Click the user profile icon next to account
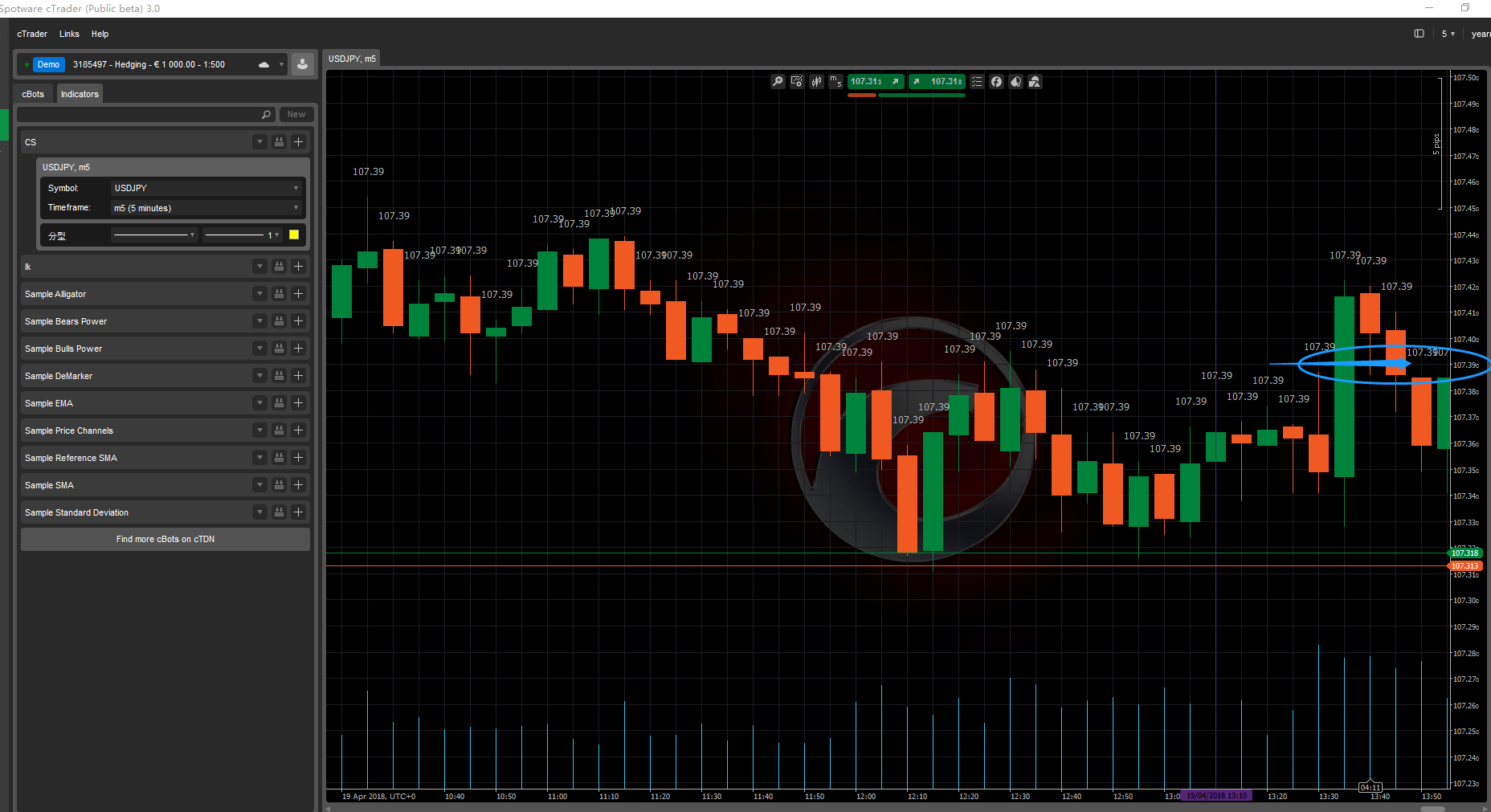The image size is (1491, 812). click(302, 64)
